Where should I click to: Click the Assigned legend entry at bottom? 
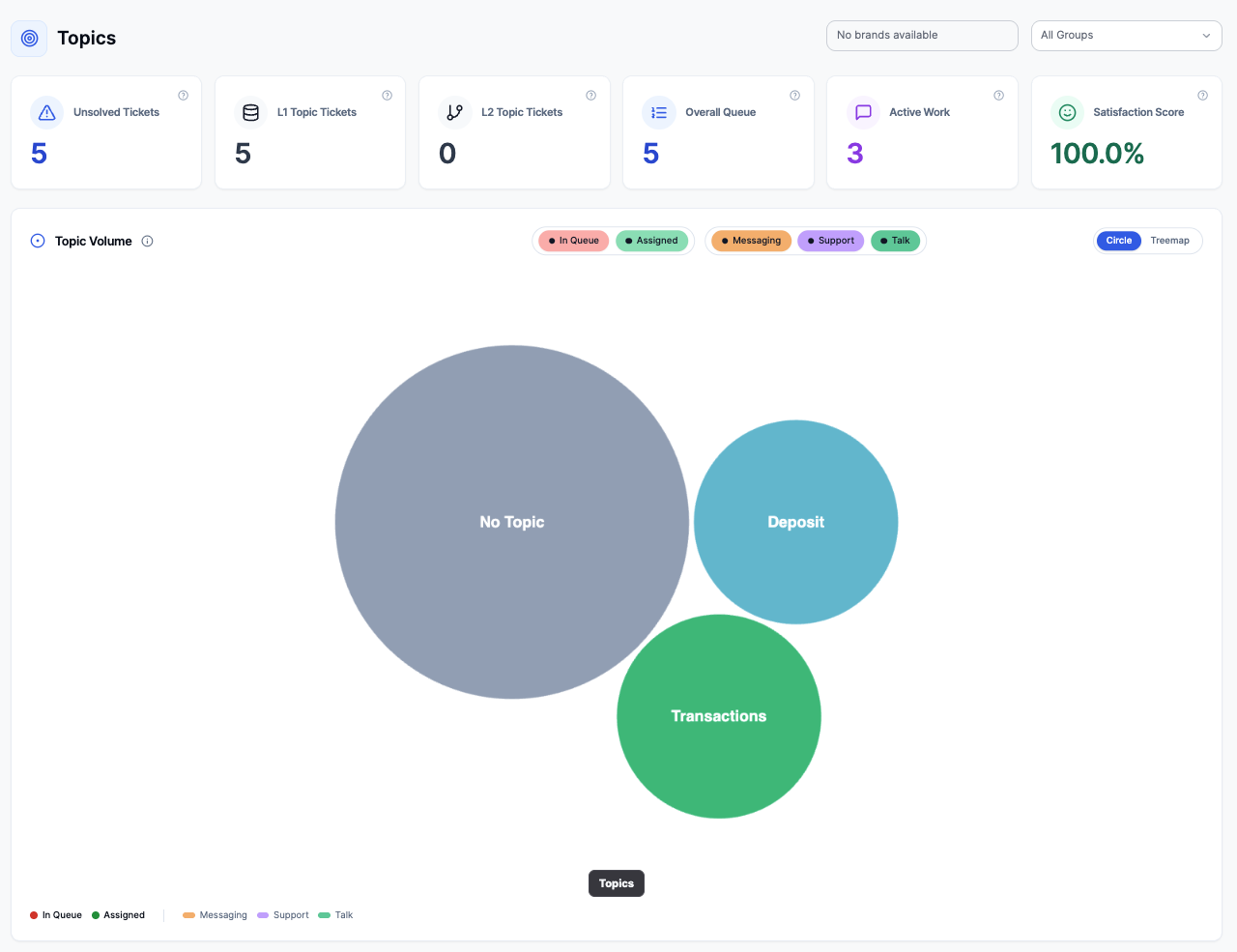click(119, 915)
